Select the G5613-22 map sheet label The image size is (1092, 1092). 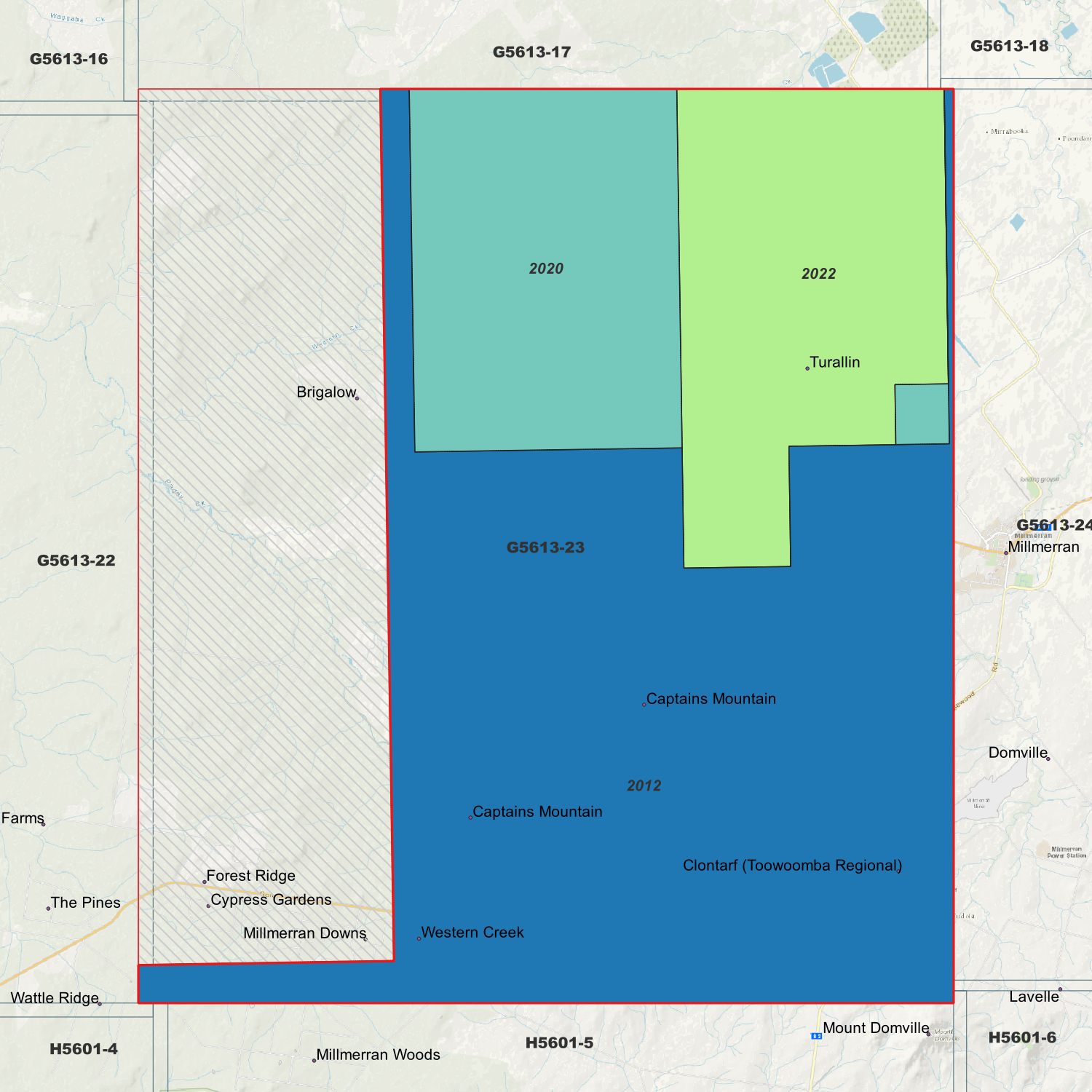coord(76,561)
